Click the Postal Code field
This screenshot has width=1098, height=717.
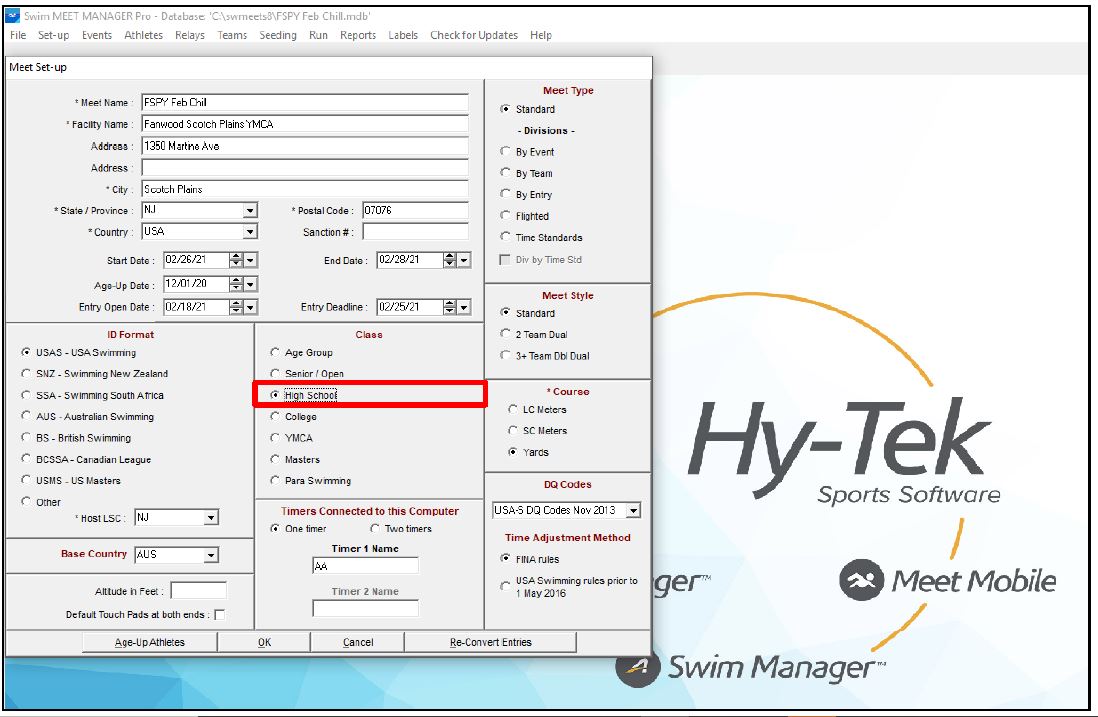tap(415, 210)
